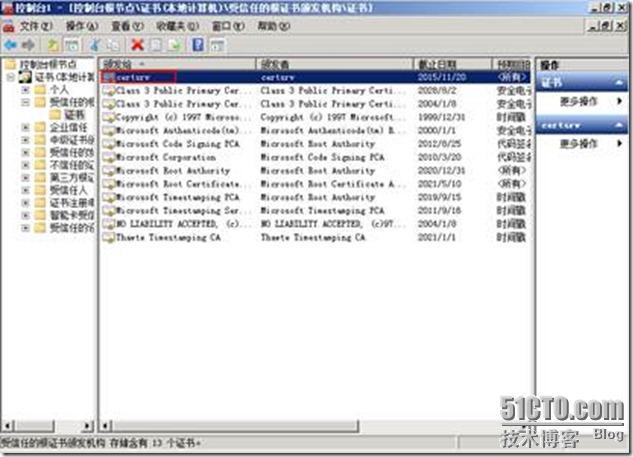Select the 受信任人 tree item
Image resolution: width=633 pixels, height=457 pixels.
point(68,190)
